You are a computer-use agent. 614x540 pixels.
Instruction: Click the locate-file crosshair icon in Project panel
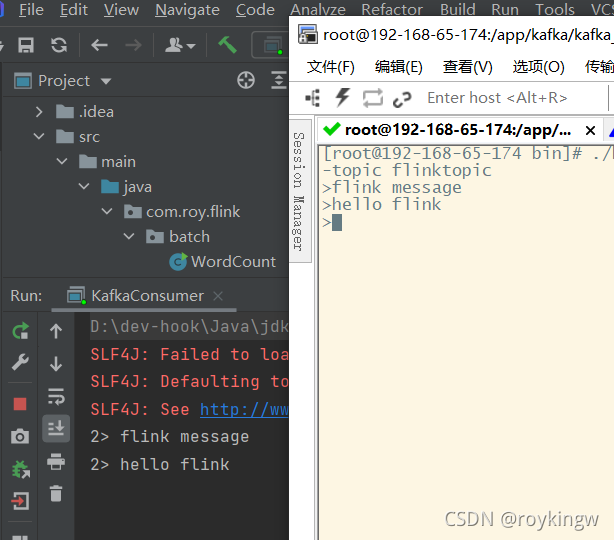coord(246,80)
